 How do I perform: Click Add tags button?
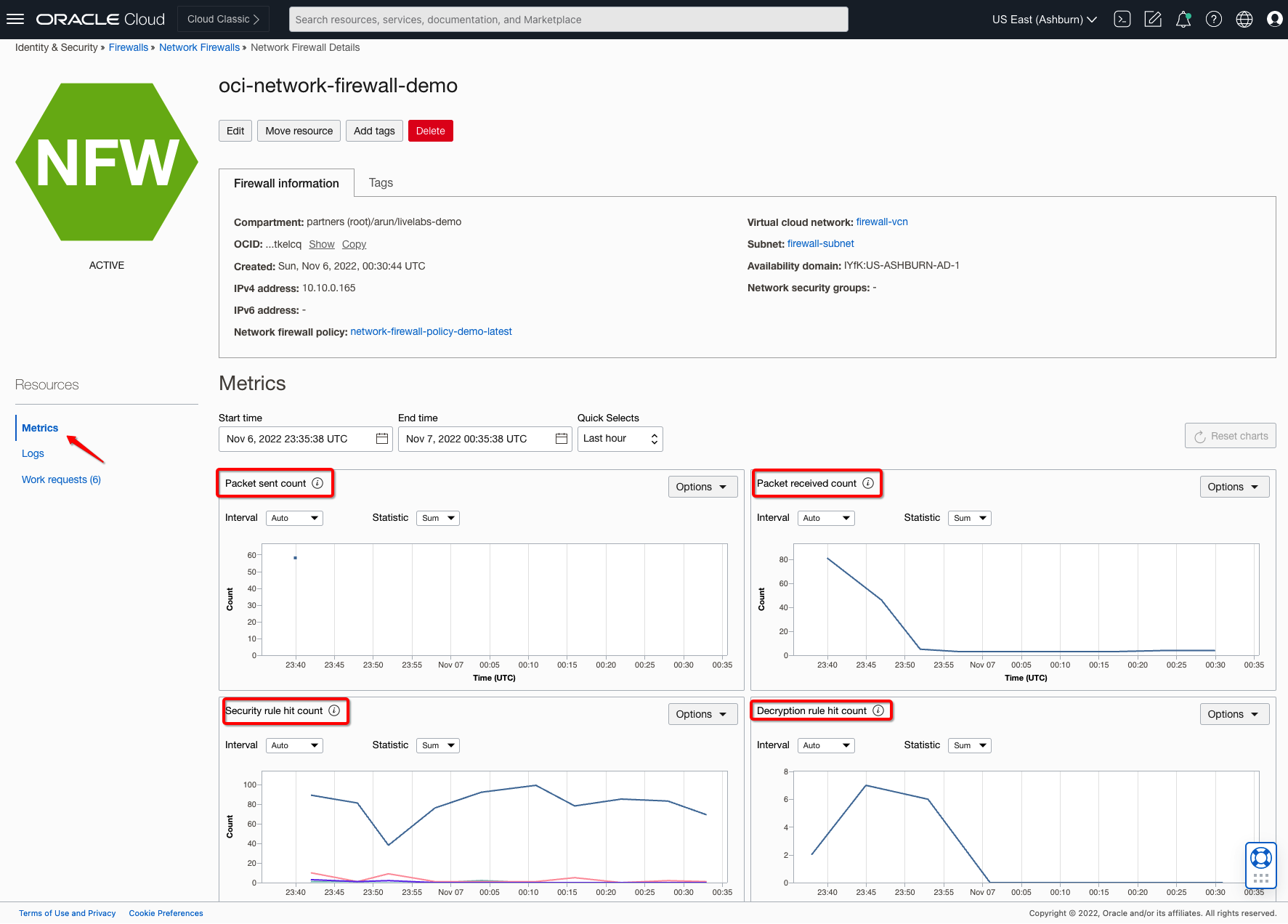pos(374,131)
